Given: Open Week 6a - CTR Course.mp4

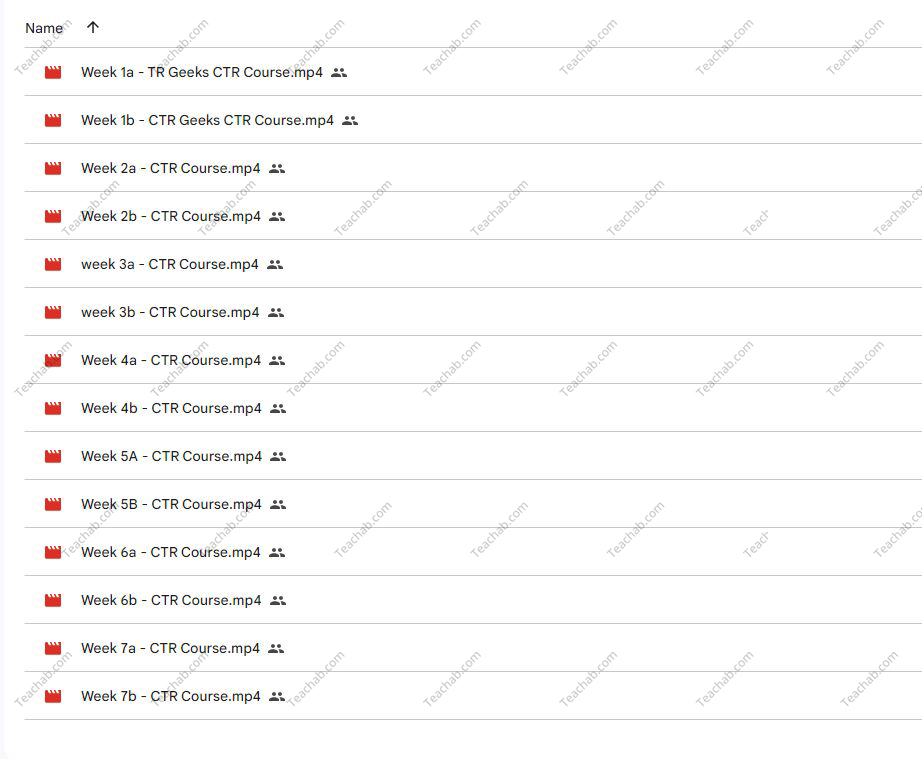Looking at the screenshot, I should 170,552.
